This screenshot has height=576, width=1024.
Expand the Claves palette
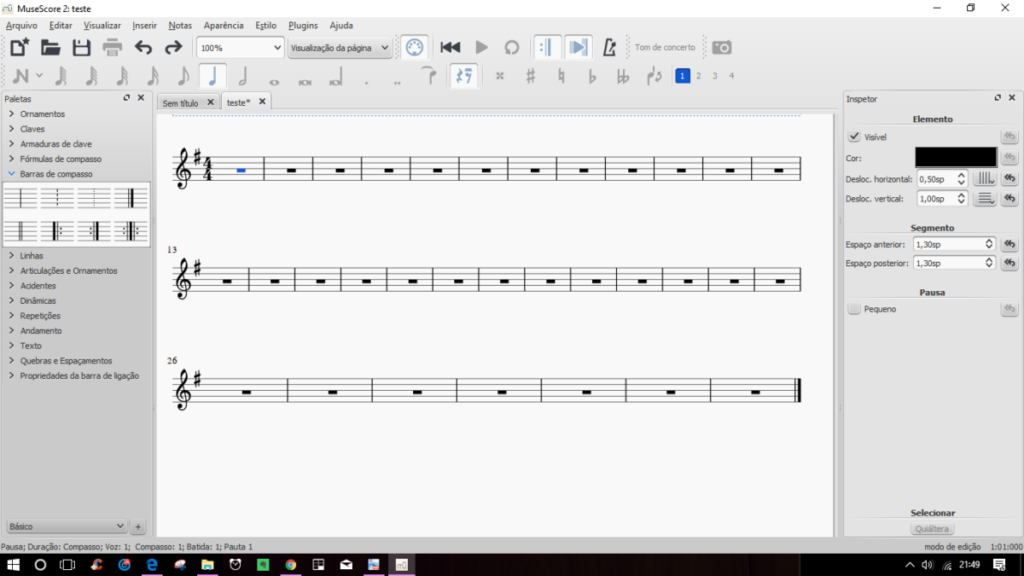pyautogui.click(x=32, y=129)
